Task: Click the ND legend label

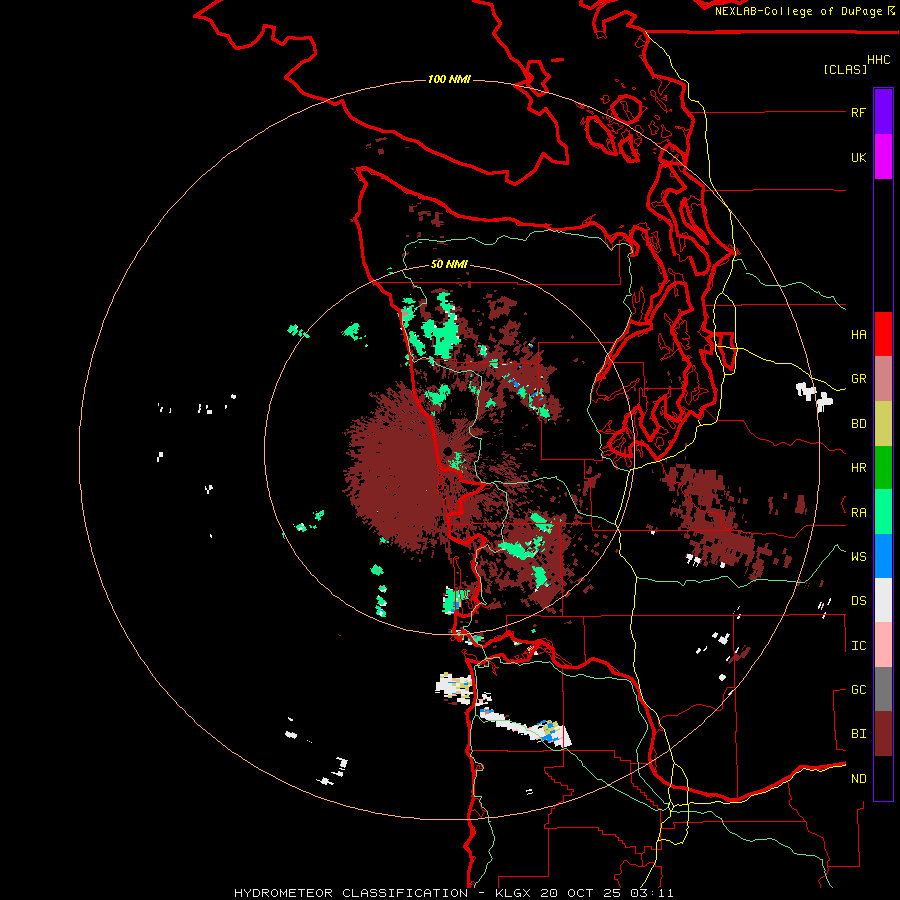Action: click(858, 778)
